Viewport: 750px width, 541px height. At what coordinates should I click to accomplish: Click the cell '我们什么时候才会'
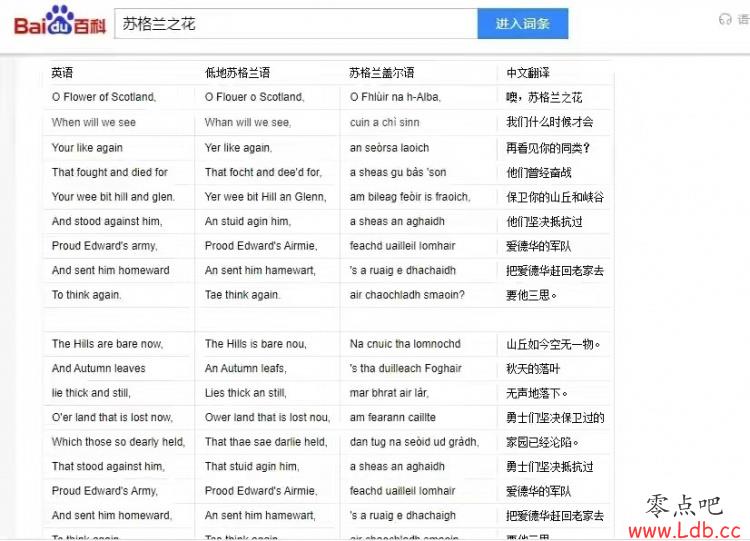pos(550,122)
